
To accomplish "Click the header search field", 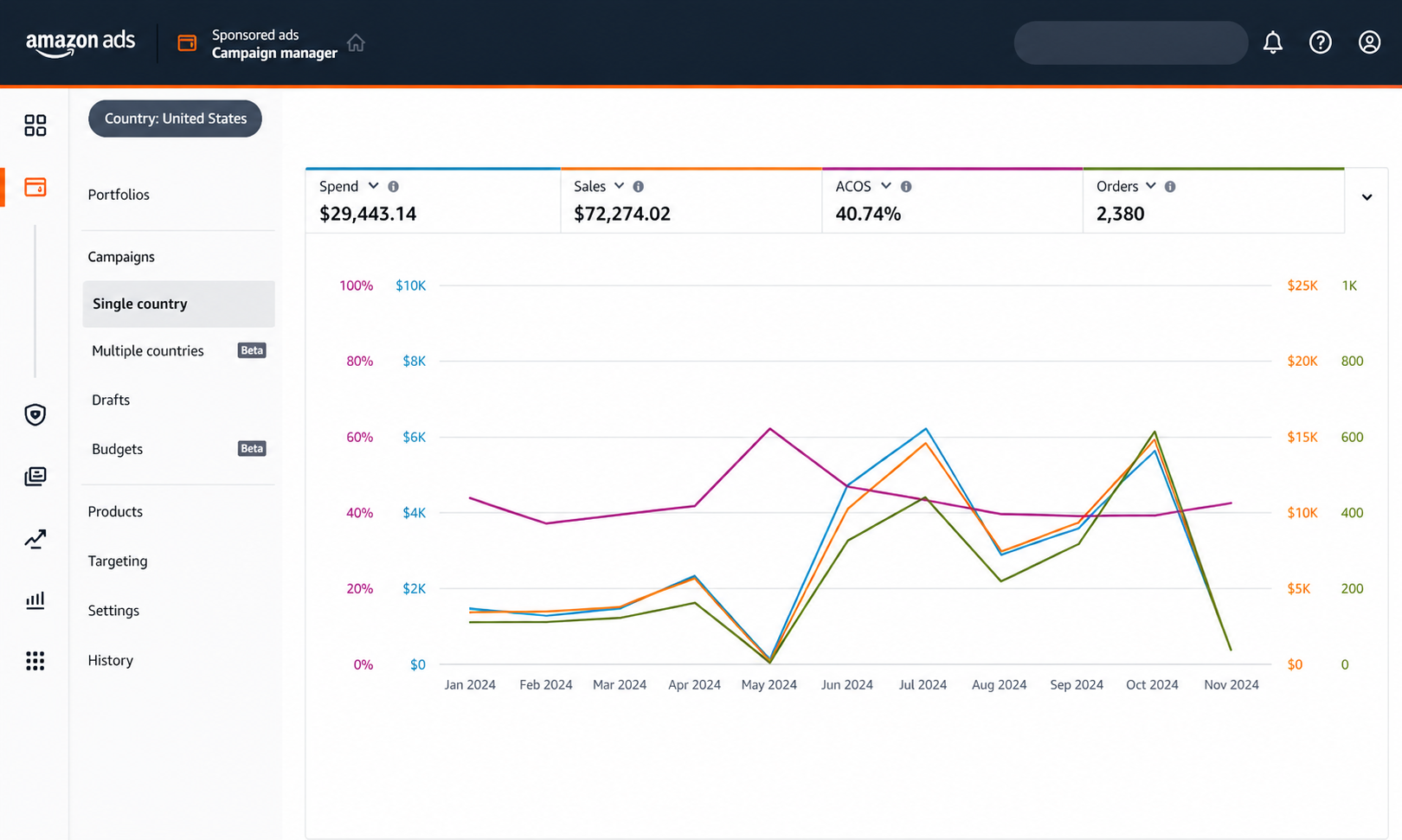I will coord(1130,42).
